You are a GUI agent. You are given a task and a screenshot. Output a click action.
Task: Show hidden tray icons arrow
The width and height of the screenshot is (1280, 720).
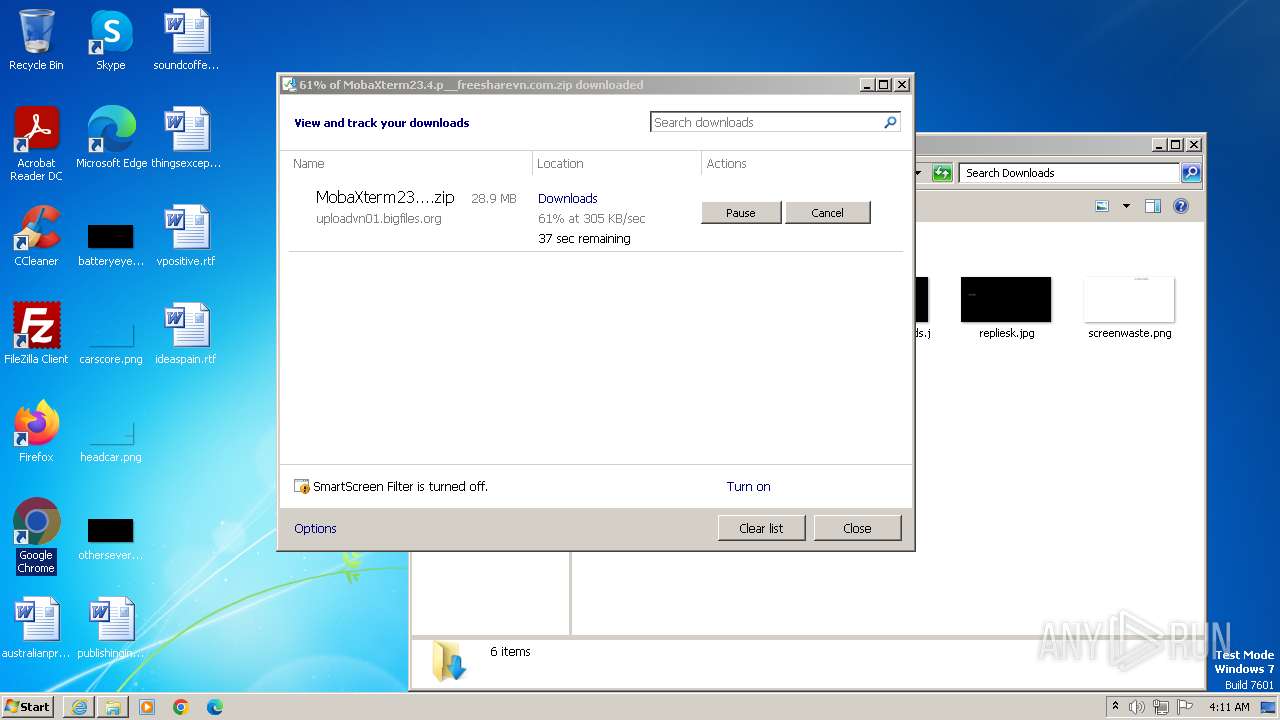click(x=1115, y=707)
